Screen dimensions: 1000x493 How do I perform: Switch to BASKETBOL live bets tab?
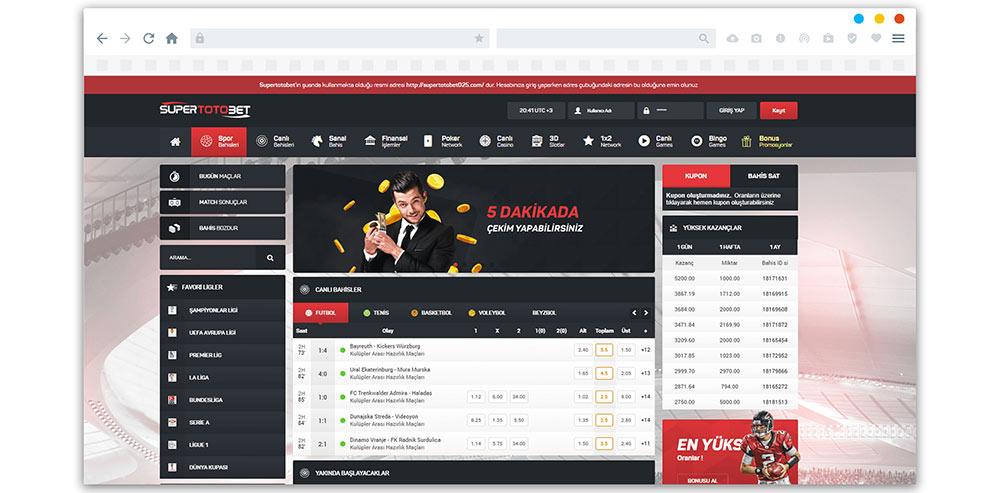(x=431, y=313)
